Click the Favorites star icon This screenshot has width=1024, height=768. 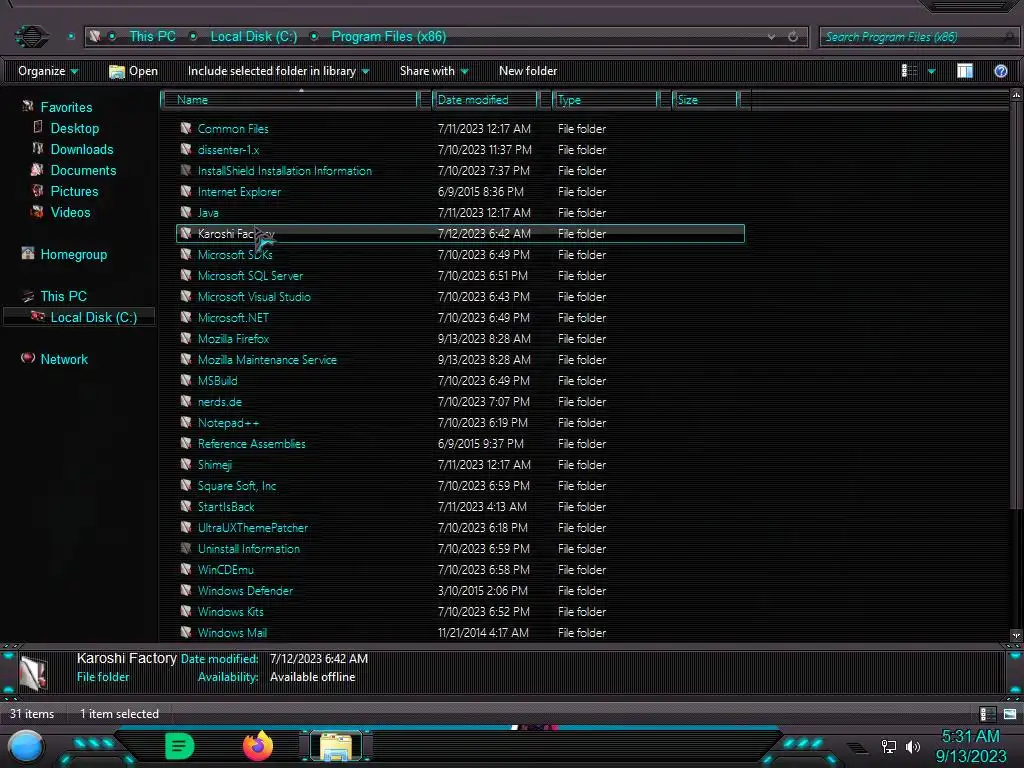tap(28, 106)
